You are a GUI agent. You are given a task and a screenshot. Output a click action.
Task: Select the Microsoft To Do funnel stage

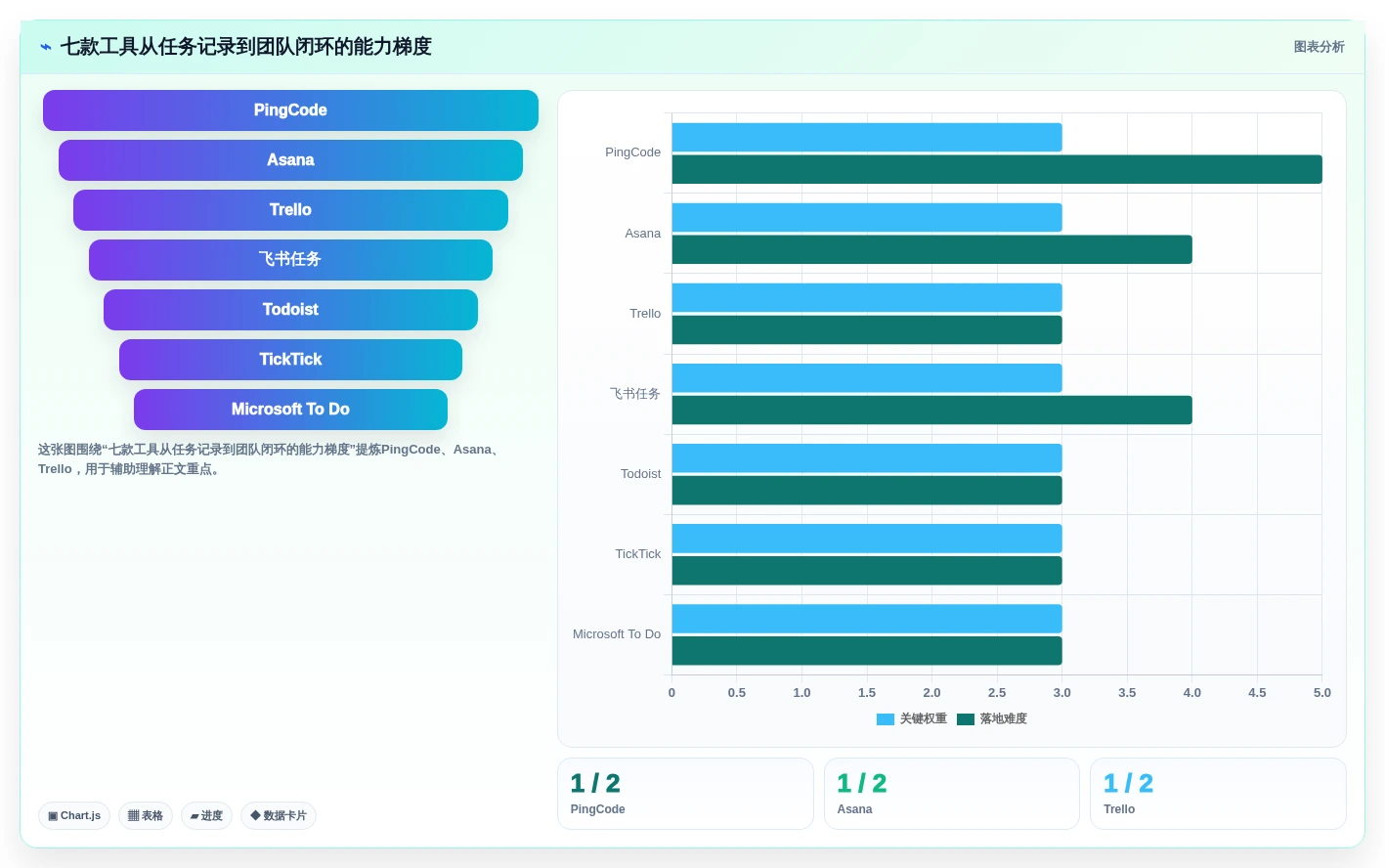tap(290, 410)
